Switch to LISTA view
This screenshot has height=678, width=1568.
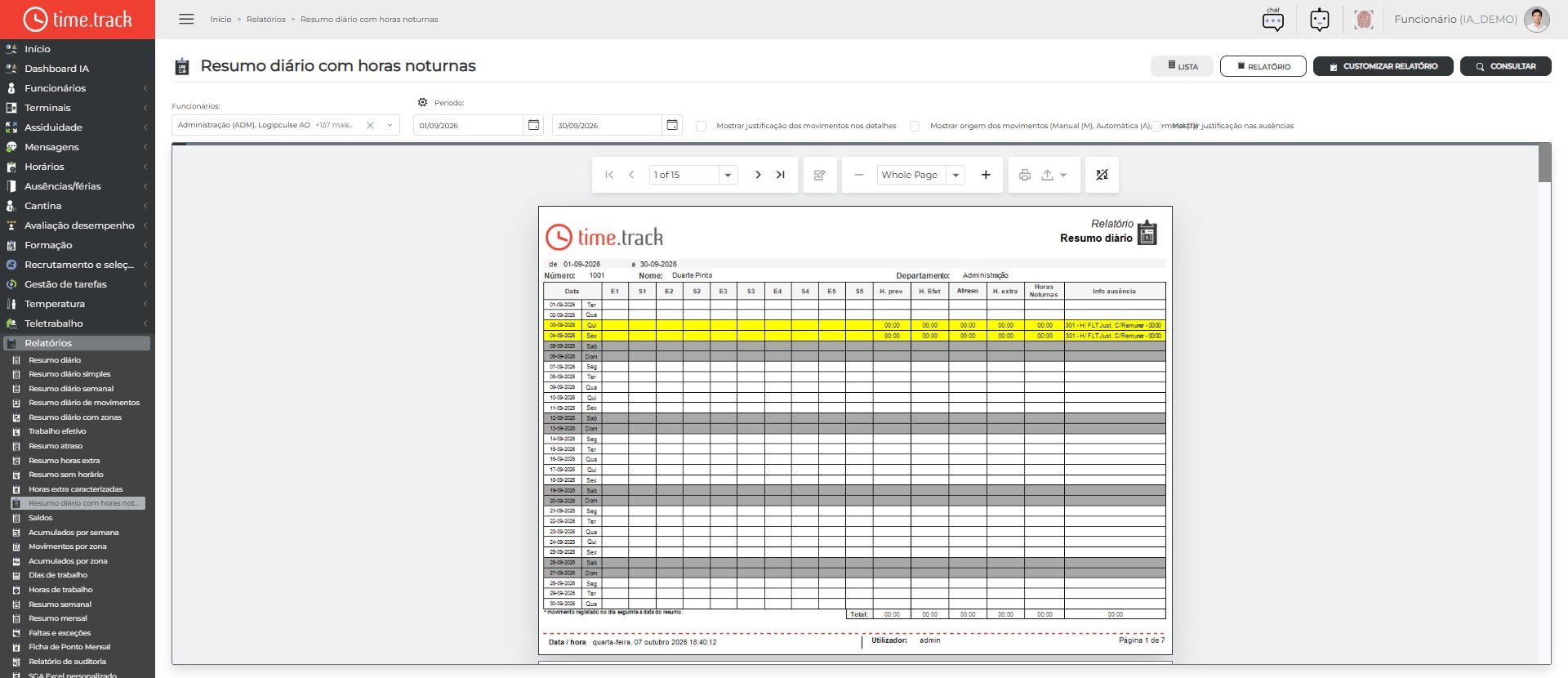[1182, 66]
